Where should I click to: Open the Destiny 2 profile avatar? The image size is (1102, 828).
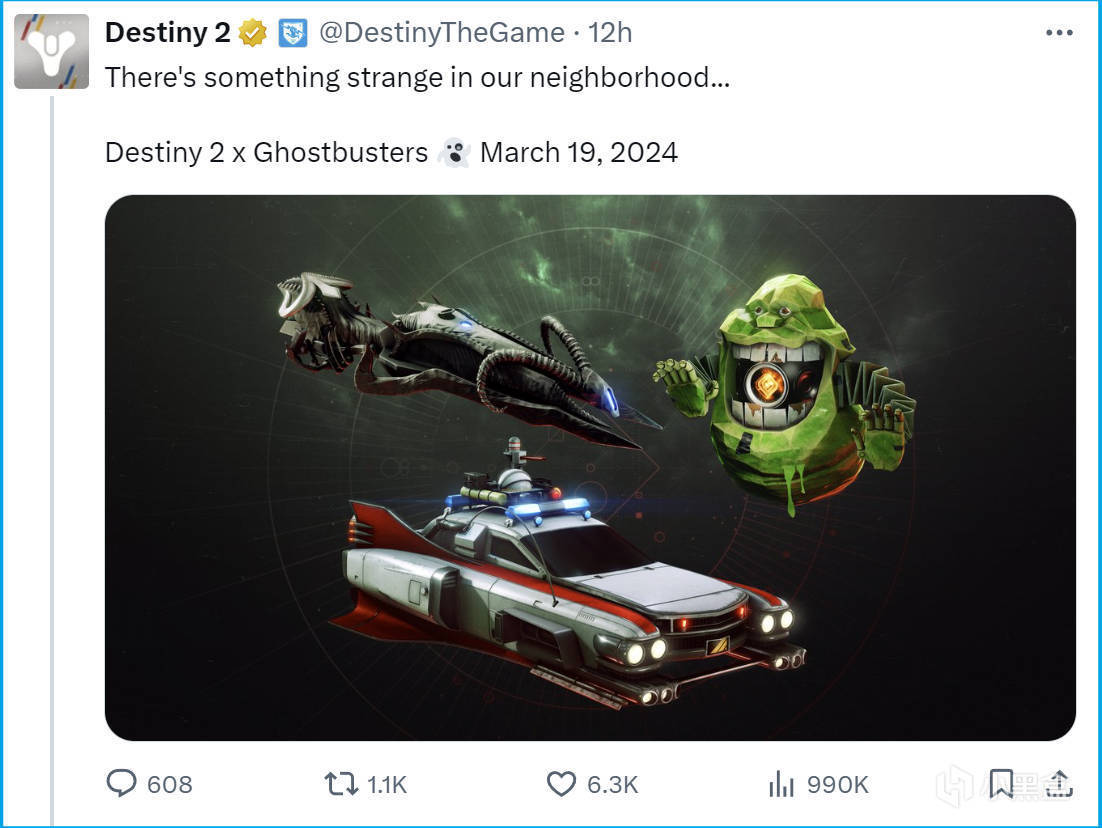click(x=51, y=51)
